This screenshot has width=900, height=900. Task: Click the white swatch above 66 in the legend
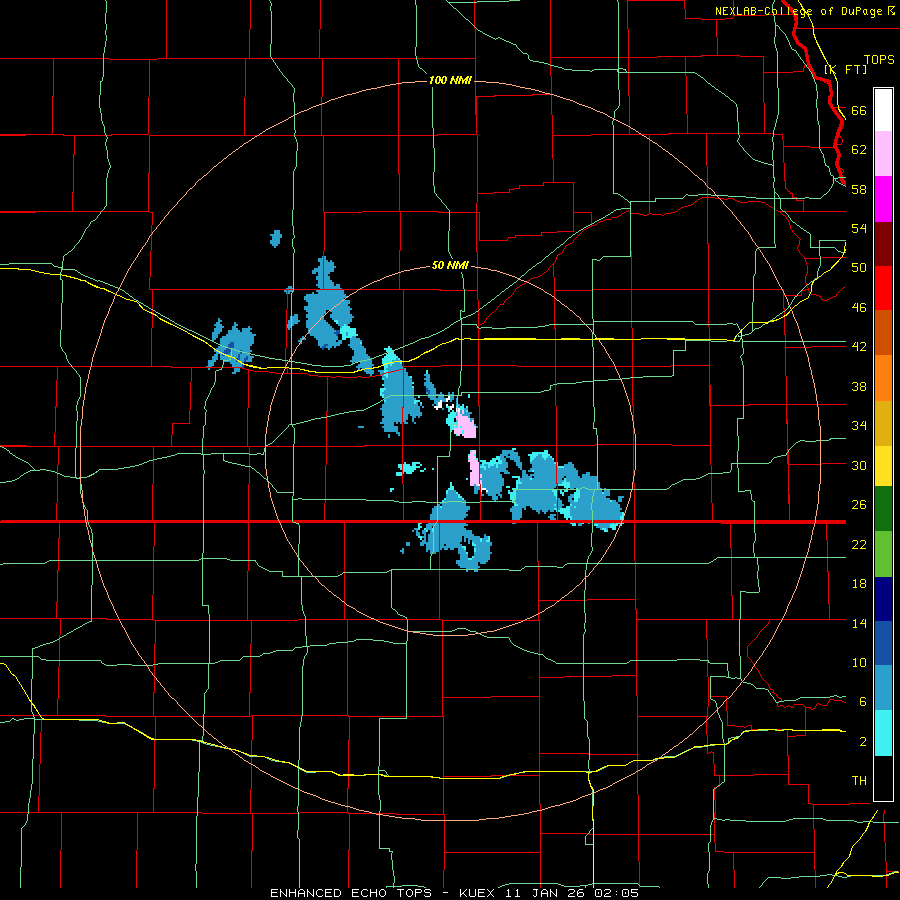click(883, 110)
